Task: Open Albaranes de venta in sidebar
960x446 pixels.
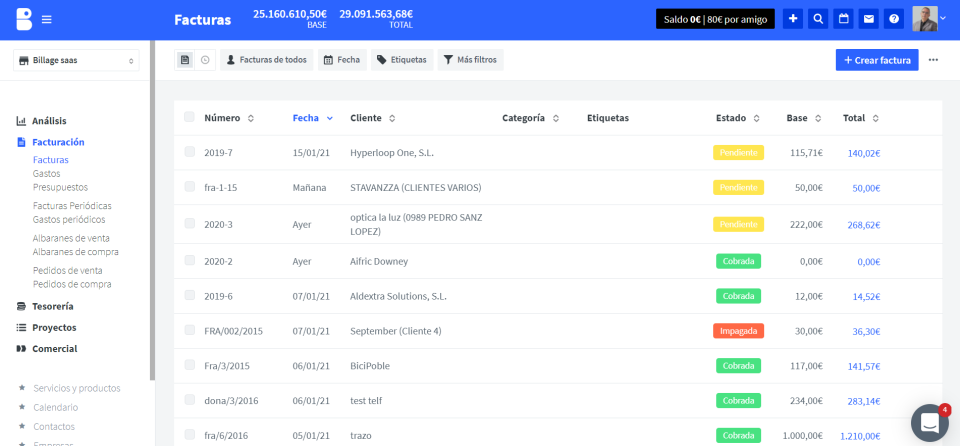Action: click(x=71, y=238)
